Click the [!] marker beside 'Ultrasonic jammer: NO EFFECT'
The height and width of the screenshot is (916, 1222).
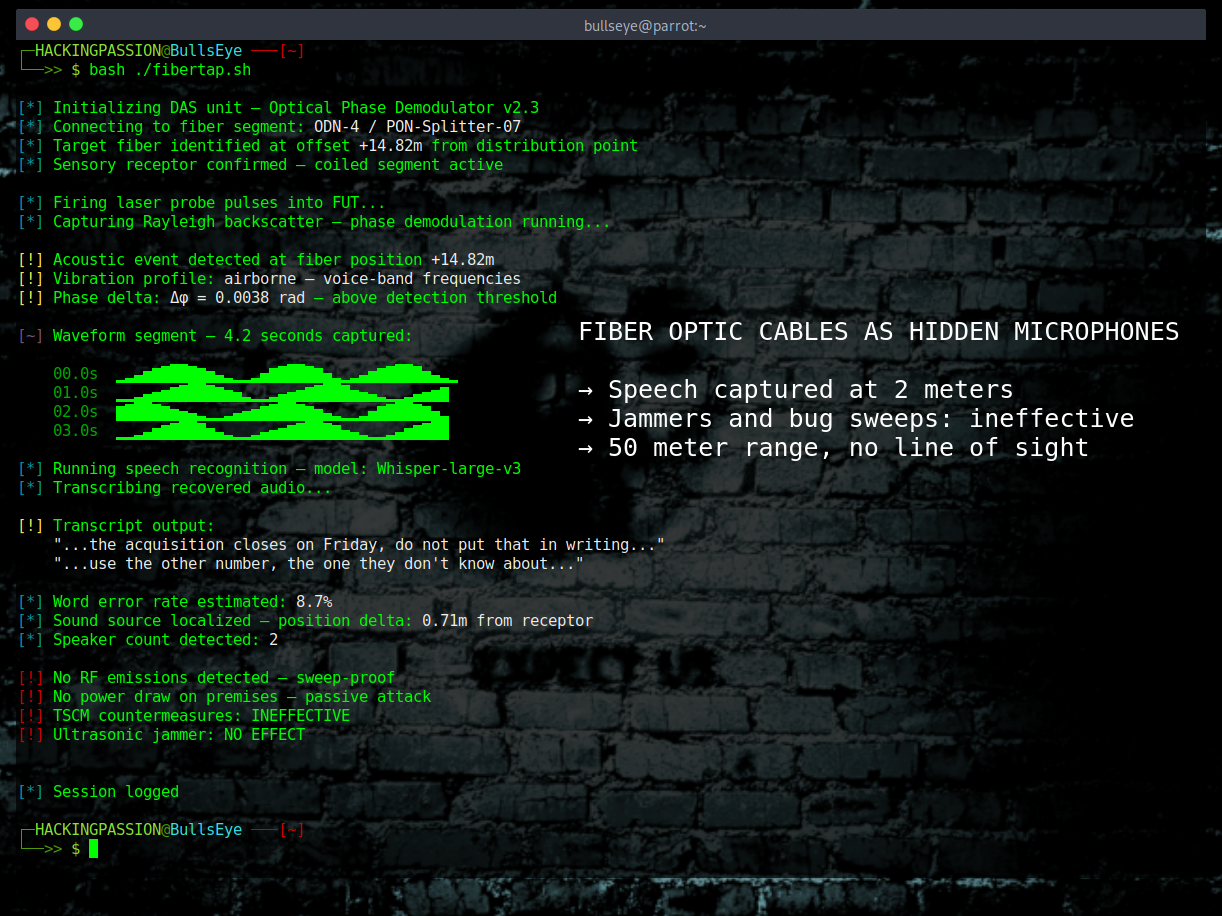(30, 734)
